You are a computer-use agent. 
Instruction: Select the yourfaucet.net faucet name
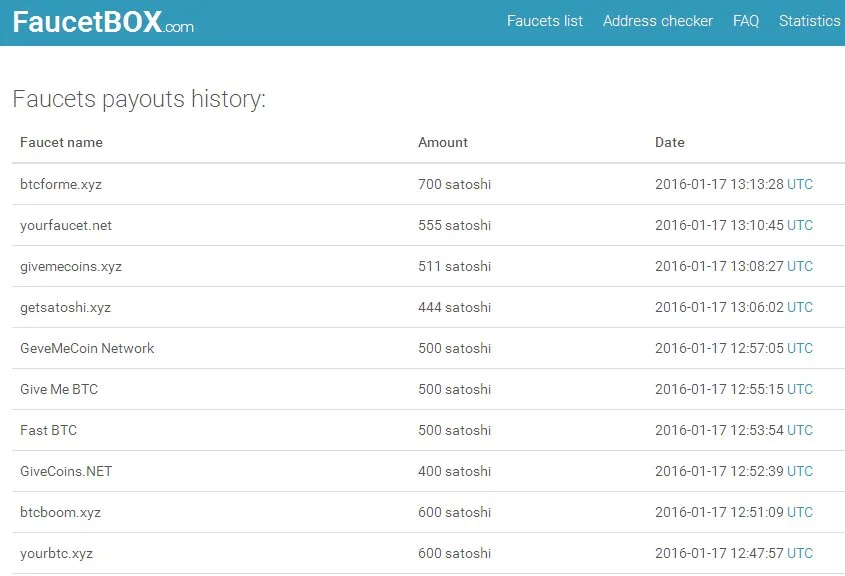[66, 225]
